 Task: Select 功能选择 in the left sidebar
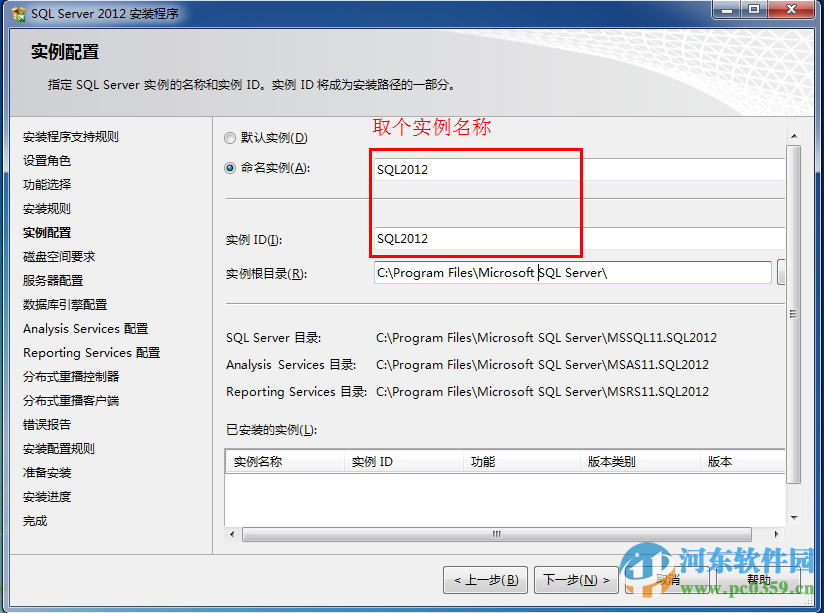[x=47, y=184]
